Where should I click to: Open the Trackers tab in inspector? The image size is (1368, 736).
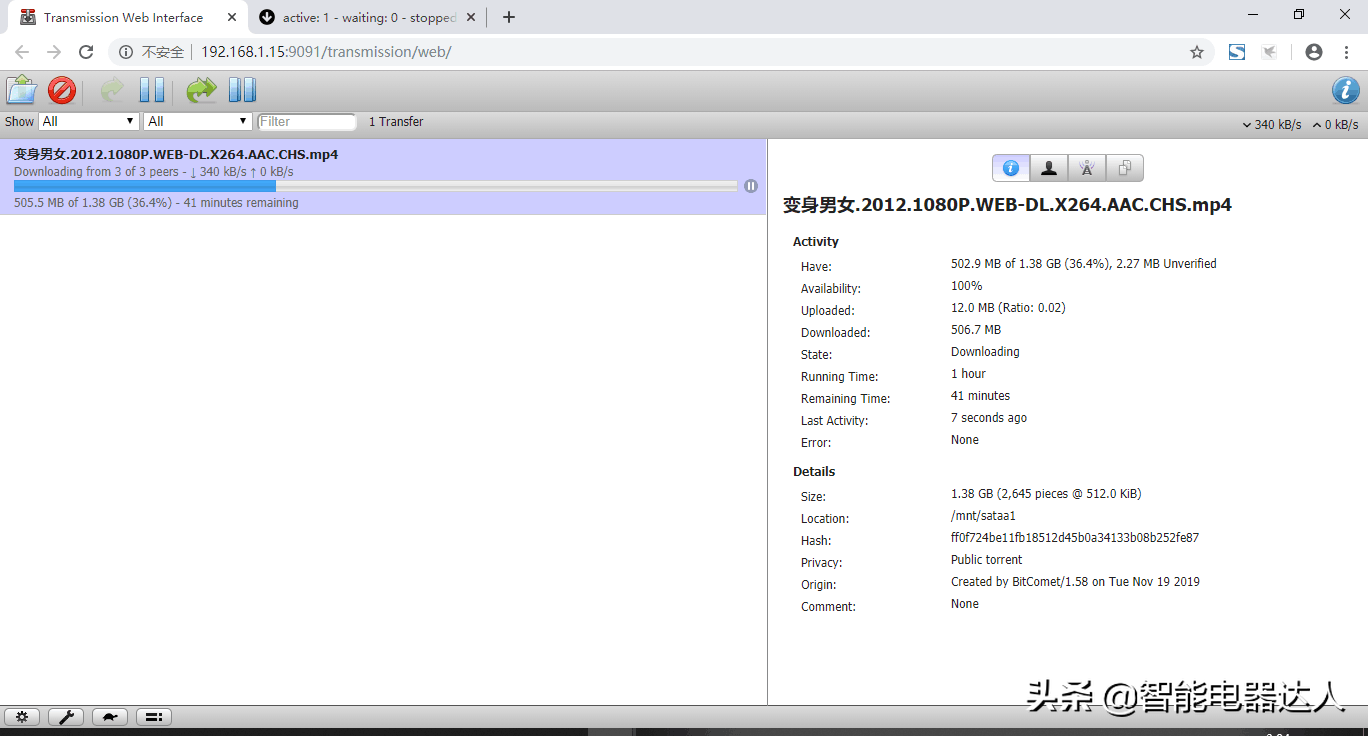click(1086, 168)
